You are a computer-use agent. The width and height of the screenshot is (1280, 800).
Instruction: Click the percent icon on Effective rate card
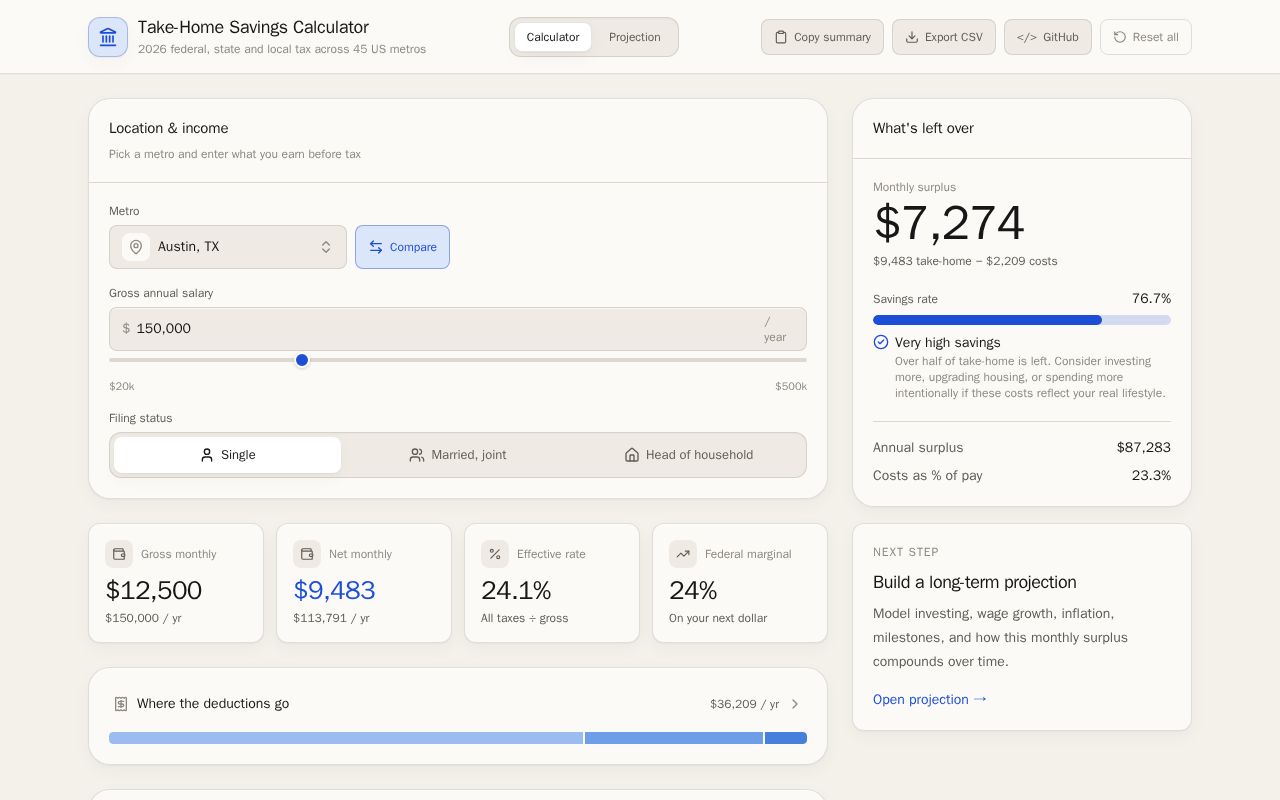point(495,554)
